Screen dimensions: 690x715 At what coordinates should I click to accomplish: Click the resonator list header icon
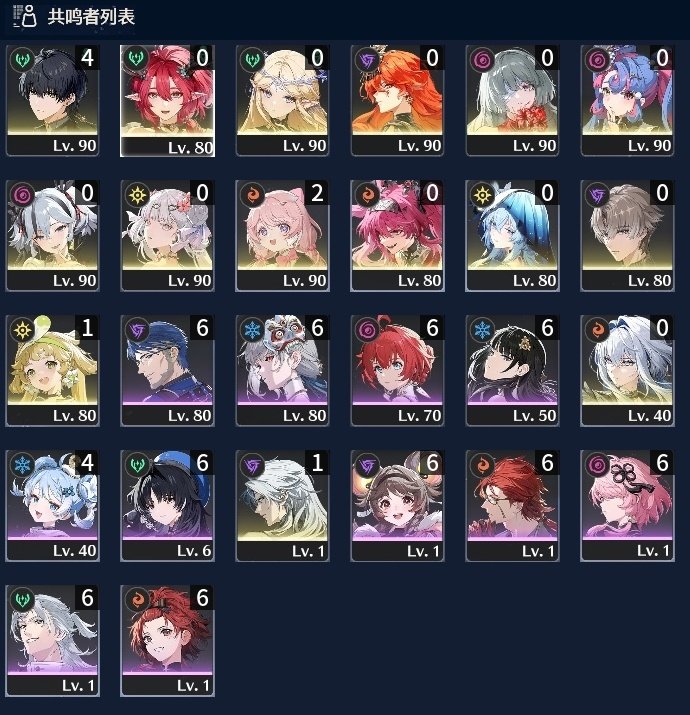tap(25, 16)
